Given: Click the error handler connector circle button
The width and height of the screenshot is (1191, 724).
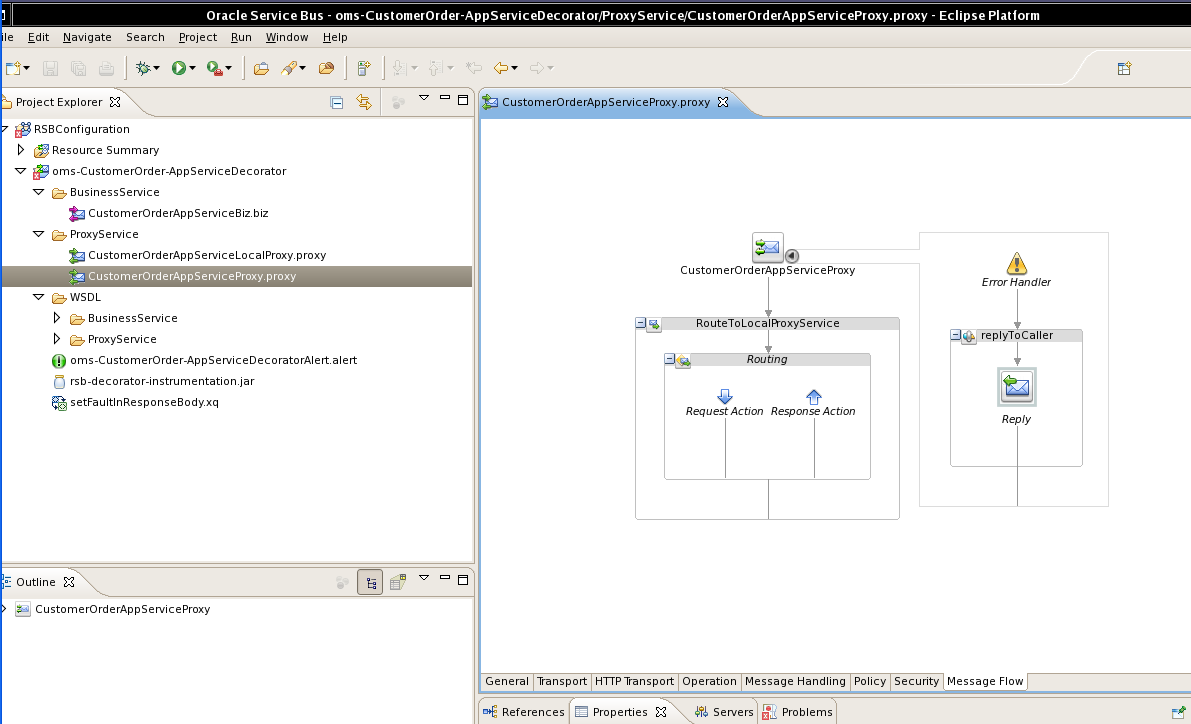Looking at the screenshot, I should 791,256.
